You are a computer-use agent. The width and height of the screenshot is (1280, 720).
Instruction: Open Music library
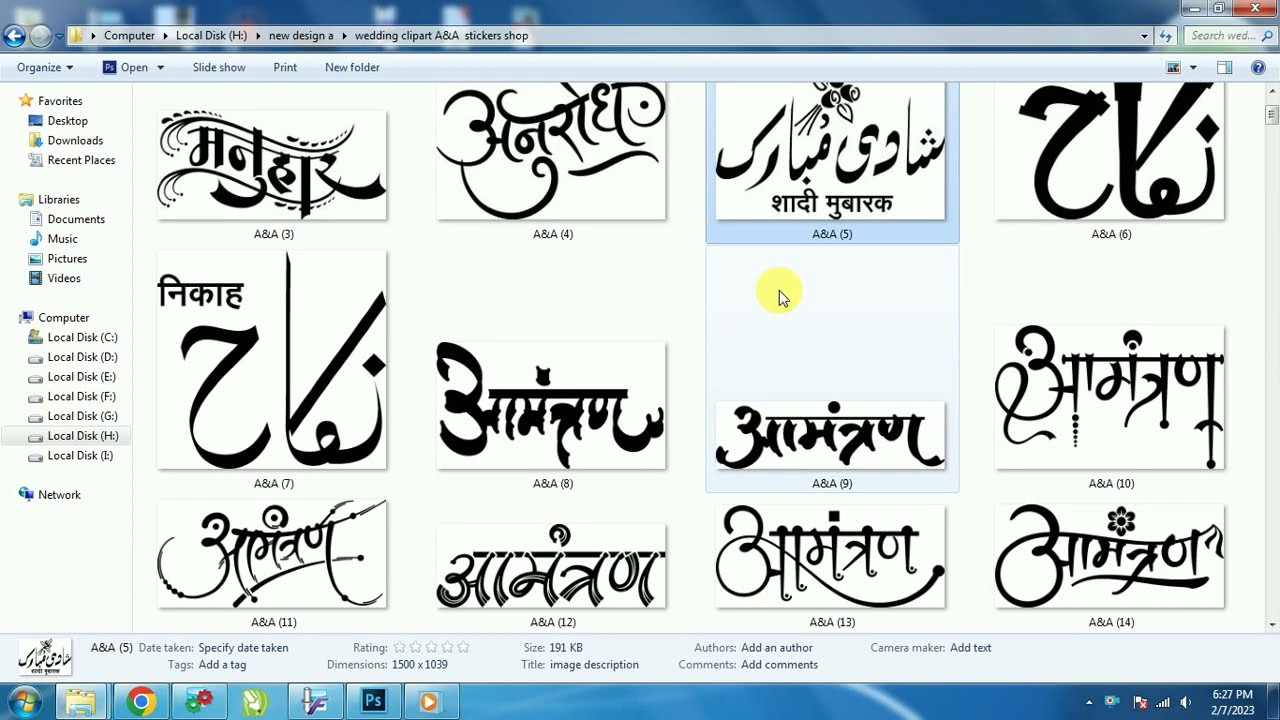[x=62, y=239]
